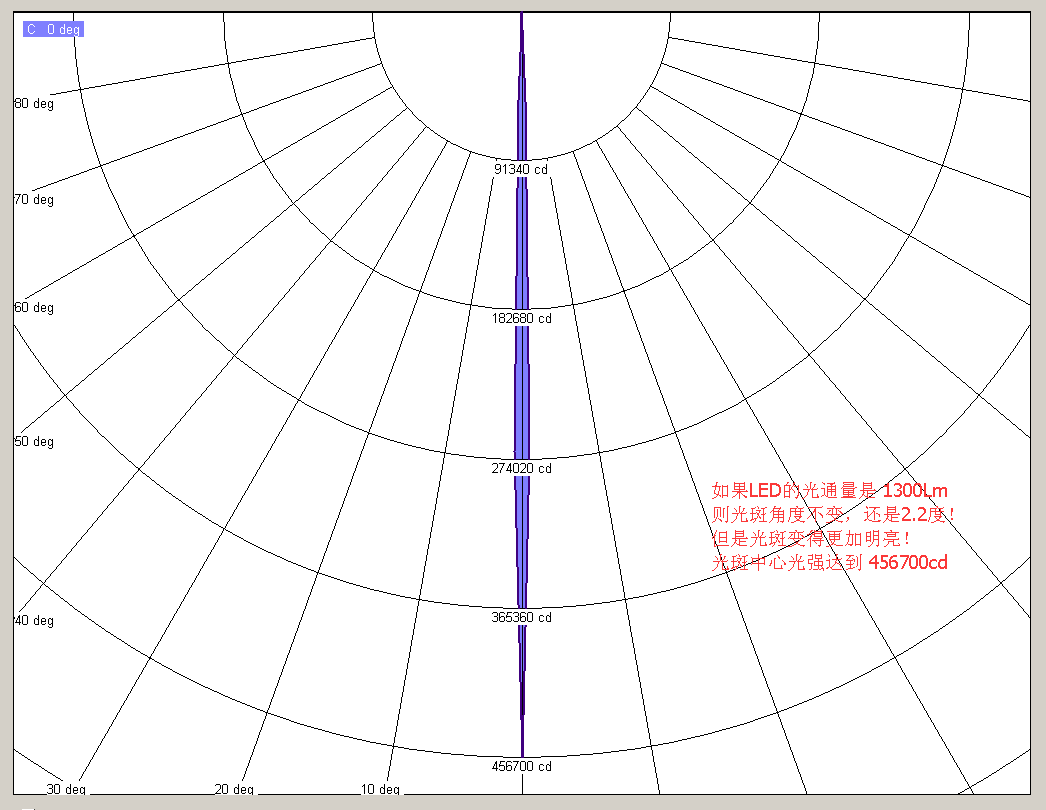Click the 456700 cd bottom axis label
This screenshot has height=810, width=1046.
click(520, 767)
